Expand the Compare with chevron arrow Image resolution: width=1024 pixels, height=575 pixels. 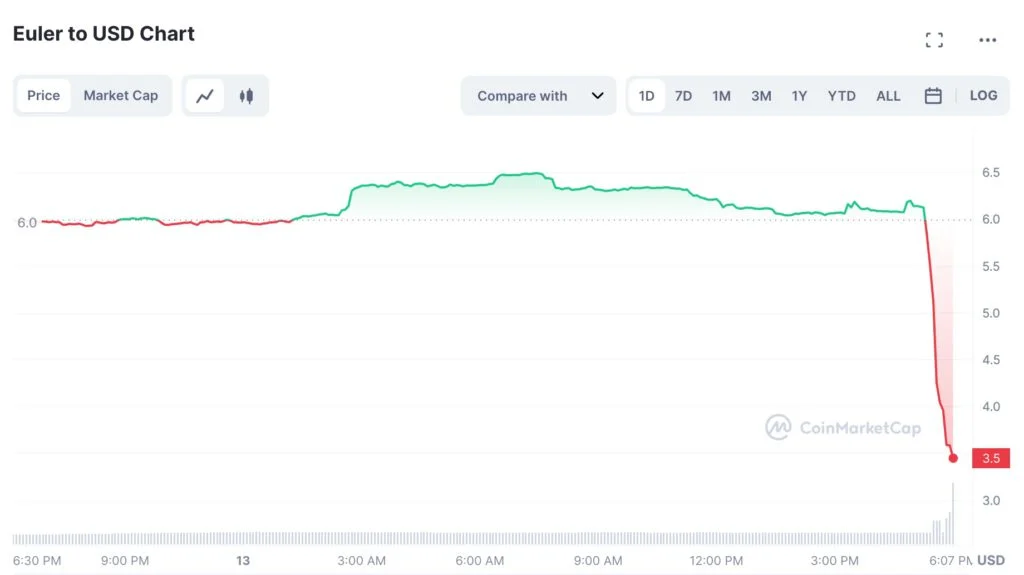[x=597, y=96]
